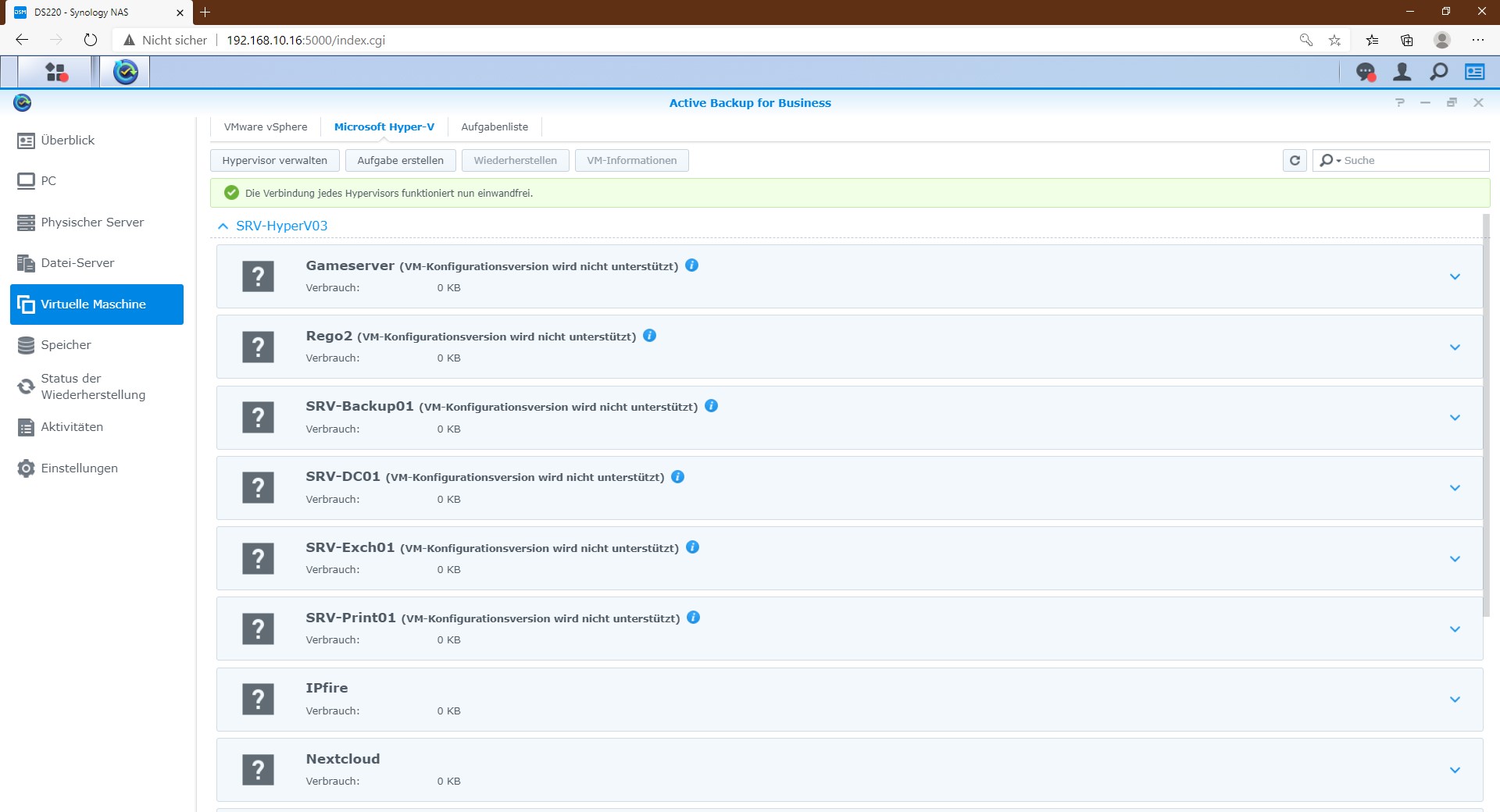Click the Aufgabe erstellen button
The height and width of the screenshot is (812, 1500).
coord(401,161)
